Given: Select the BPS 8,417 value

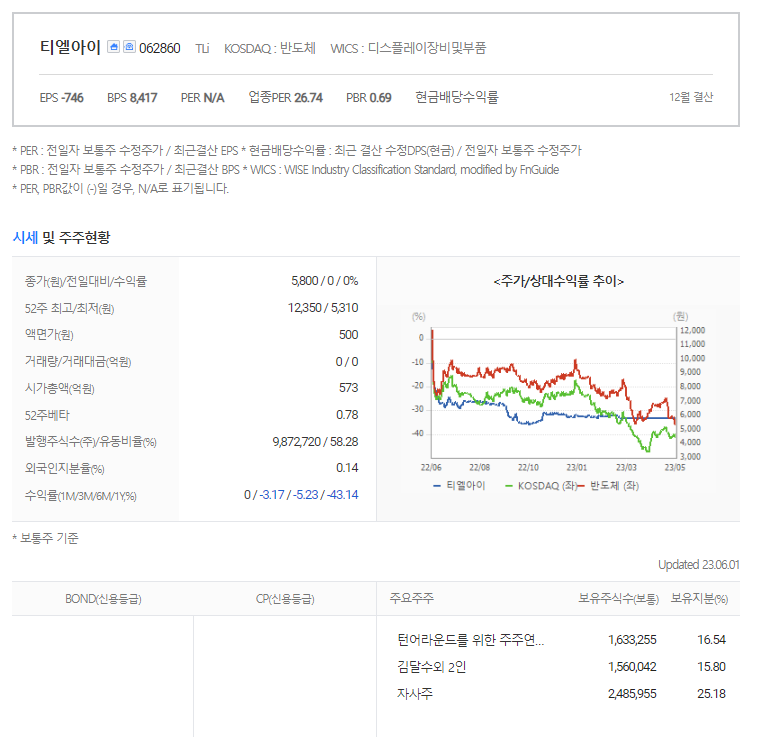Looking at the screenshot, I should click(x=132, y=98).
